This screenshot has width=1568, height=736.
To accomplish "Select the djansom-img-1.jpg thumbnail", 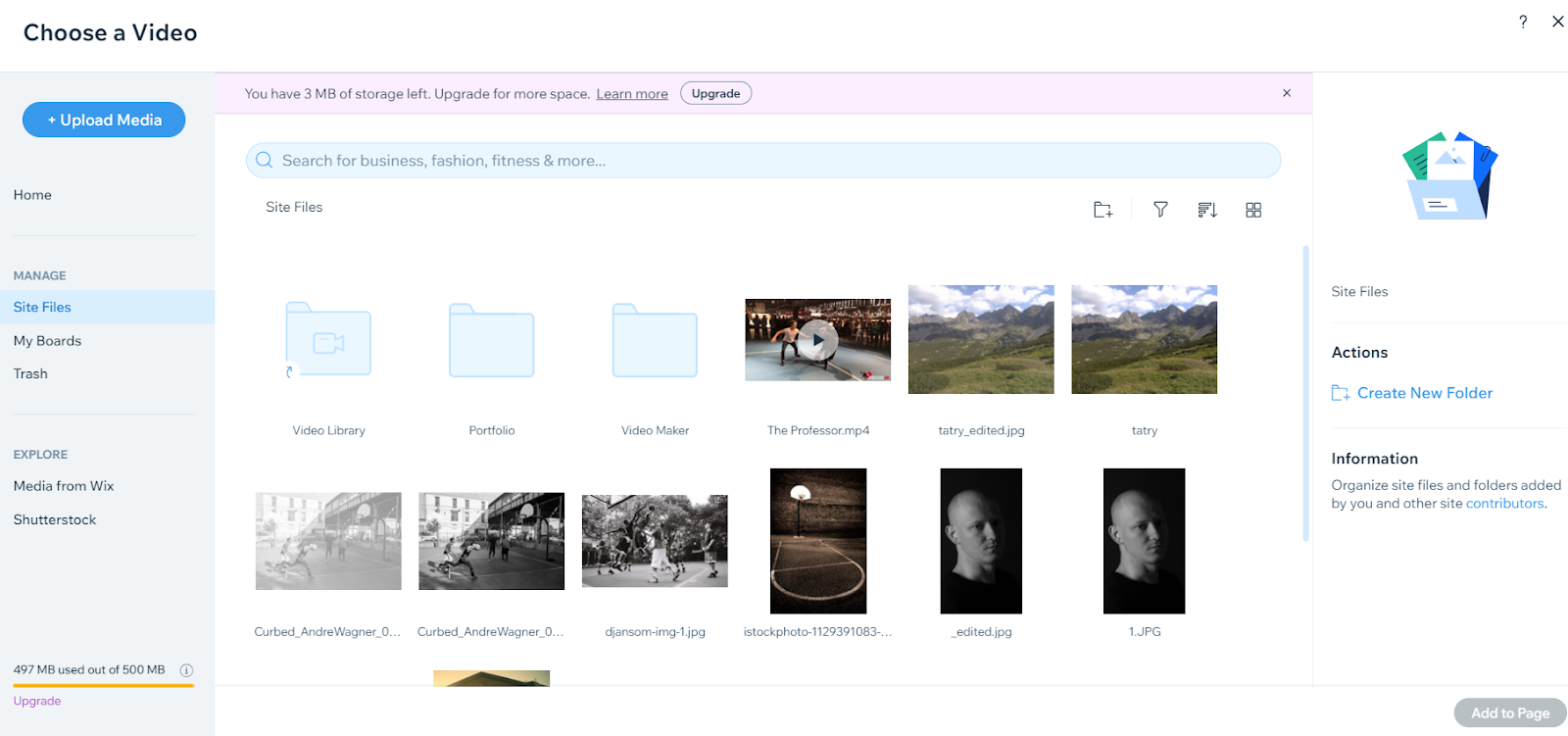I will (655, 541).
